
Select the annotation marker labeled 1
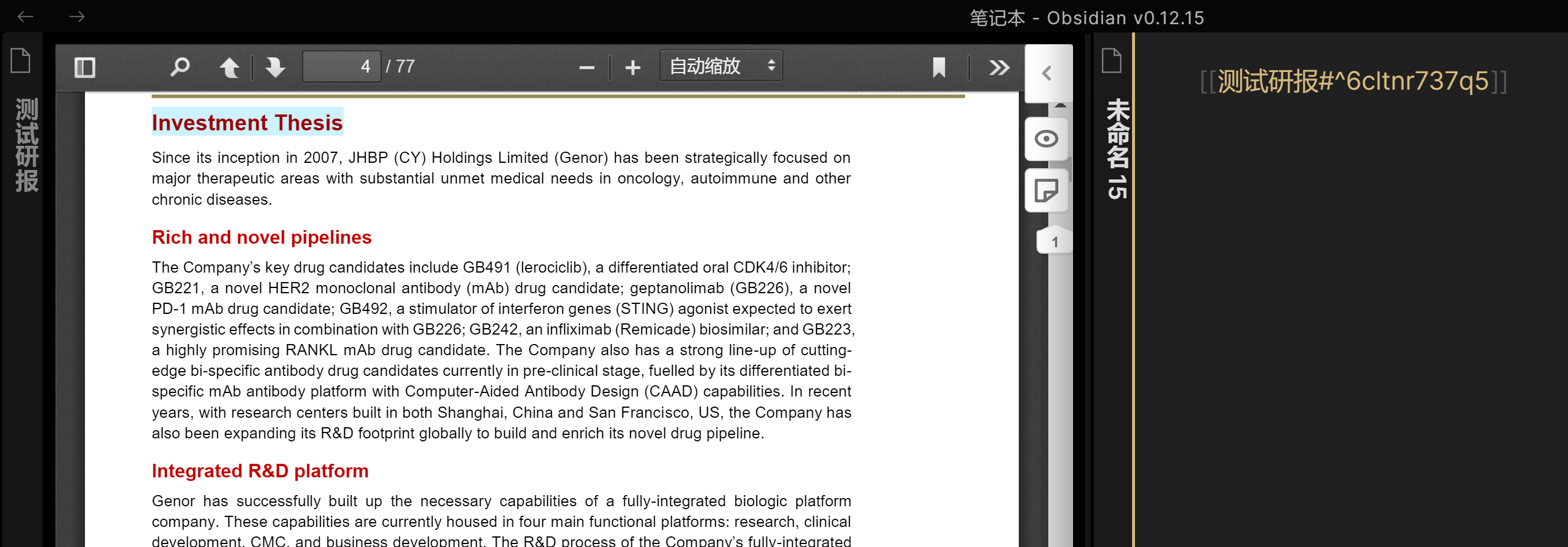coord(1055,240)
